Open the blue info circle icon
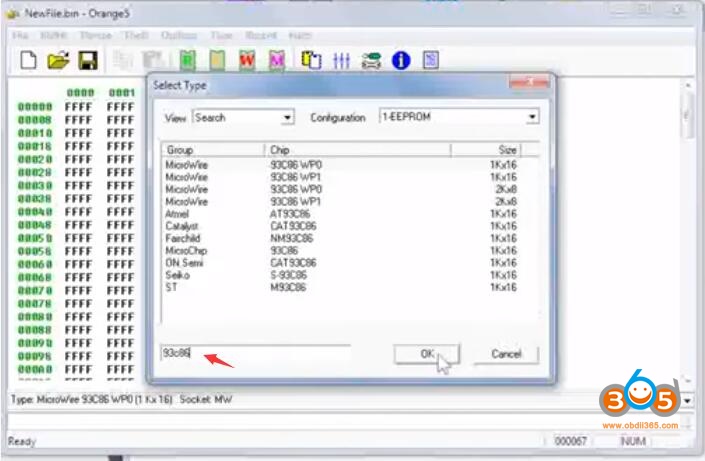The image size is (705, 461). tap(401, 60)
